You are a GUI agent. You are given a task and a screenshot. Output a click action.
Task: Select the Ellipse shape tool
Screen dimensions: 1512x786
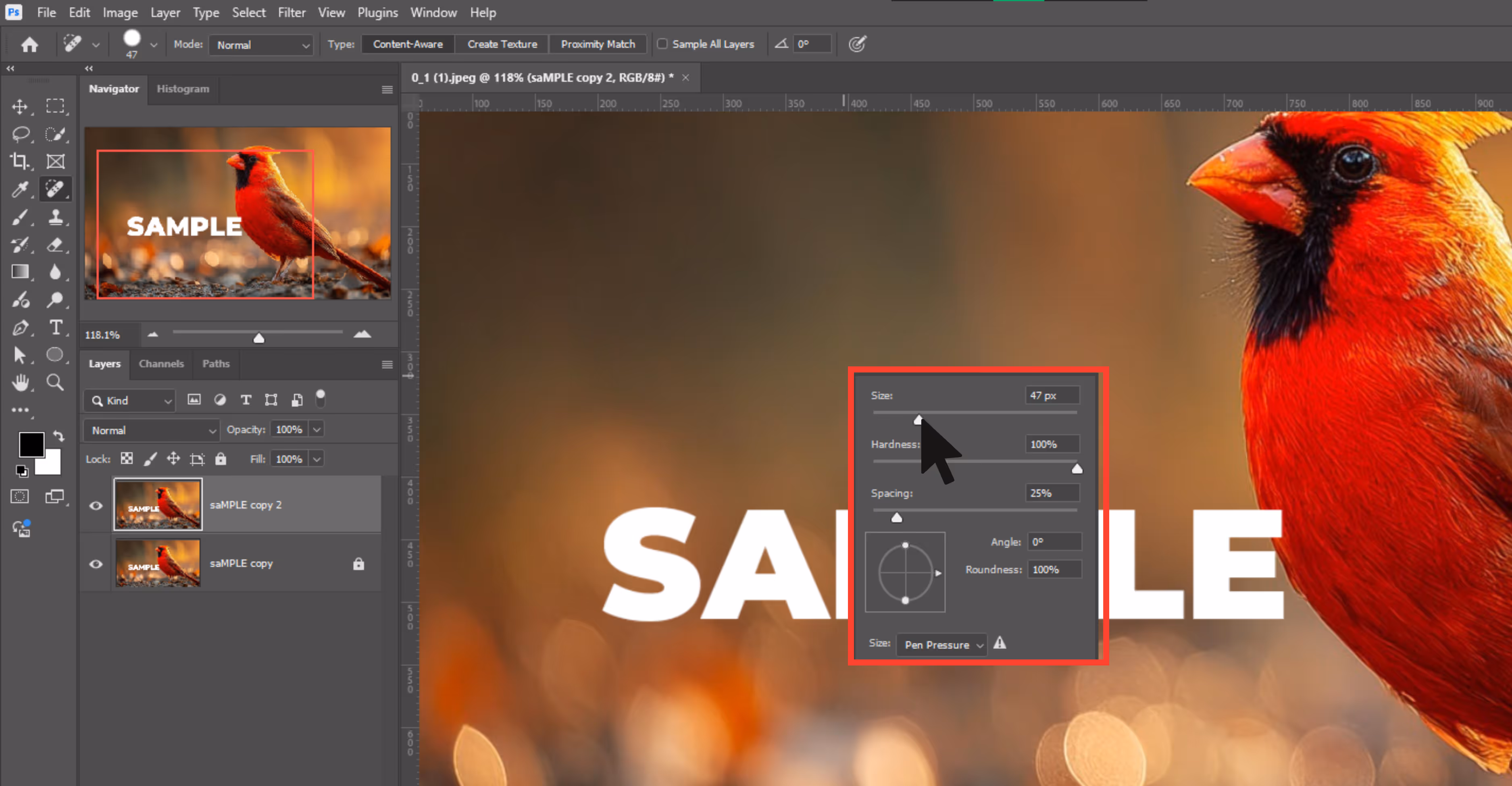55,355
